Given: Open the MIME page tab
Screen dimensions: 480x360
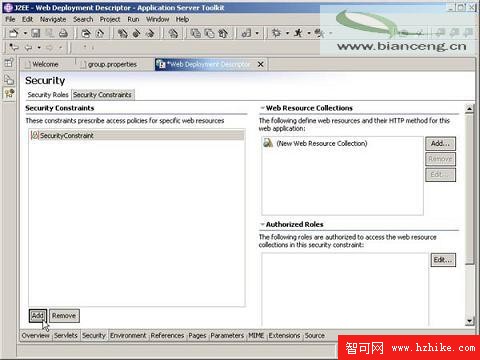Looking at the screenshot, I should point(256,335).
